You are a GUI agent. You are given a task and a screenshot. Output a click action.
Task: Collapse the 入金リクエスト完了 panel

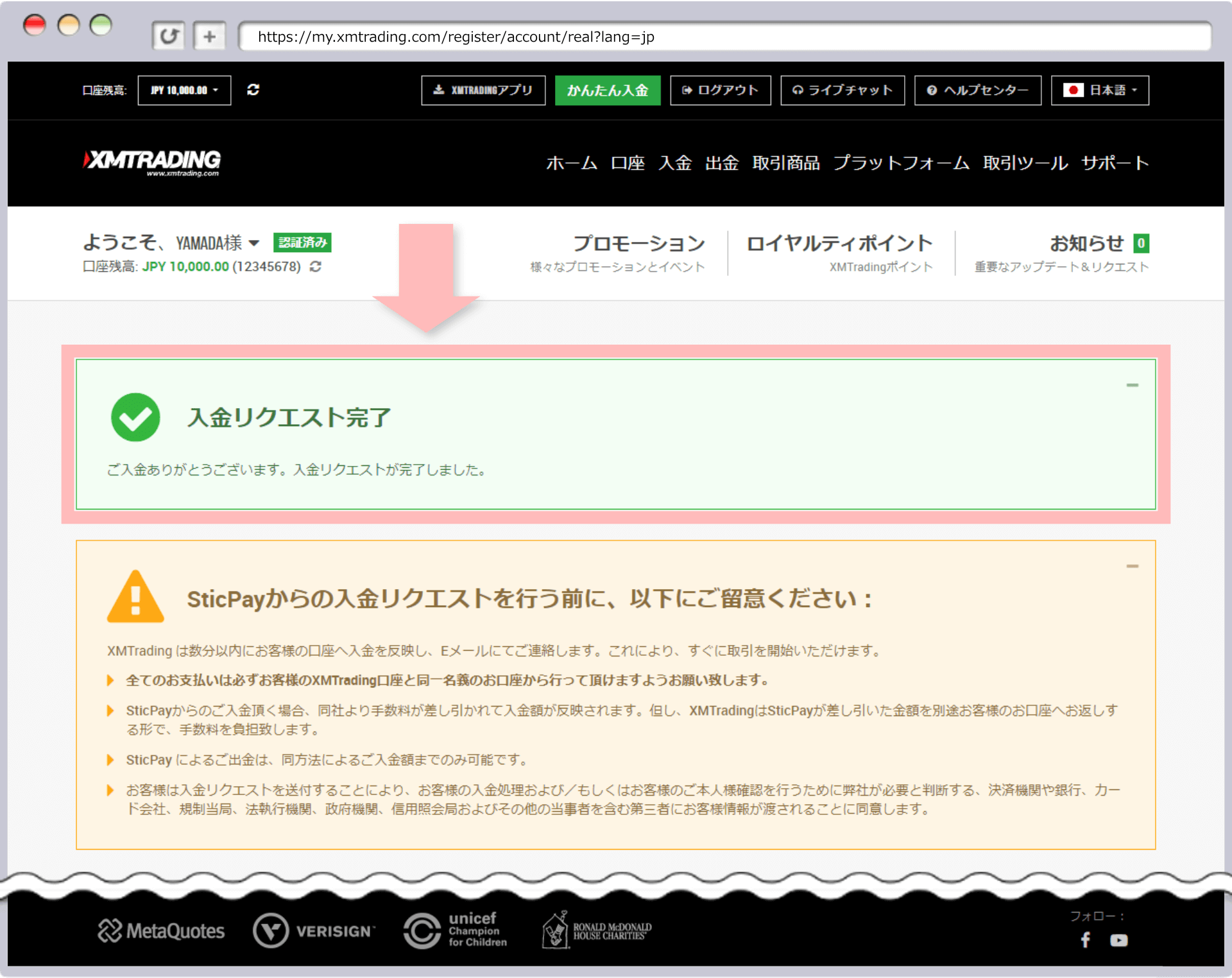pos(1133,385)
